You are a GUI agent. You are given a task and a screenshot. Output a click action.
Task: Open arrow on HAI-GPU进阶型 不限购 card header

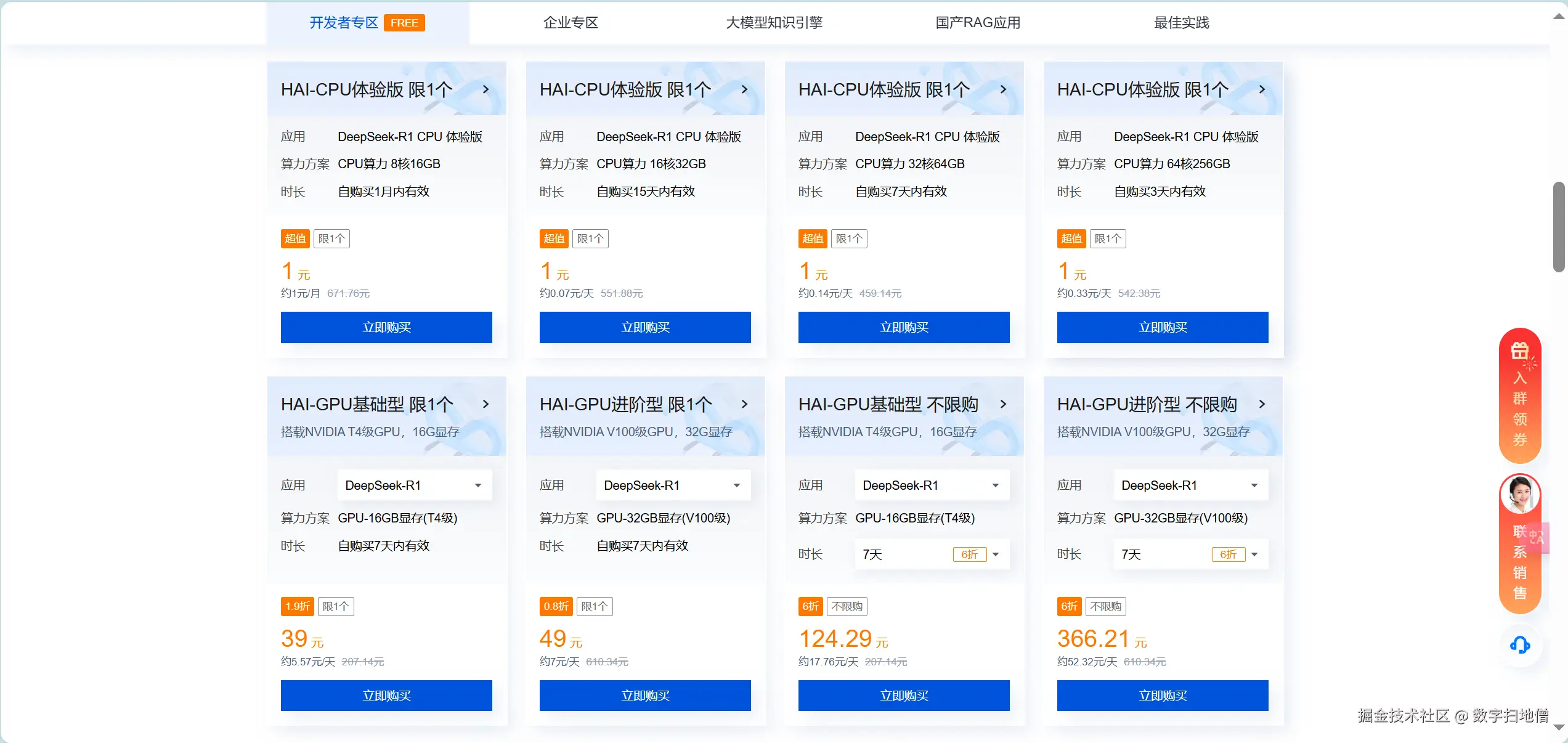tap(1262, 404)
